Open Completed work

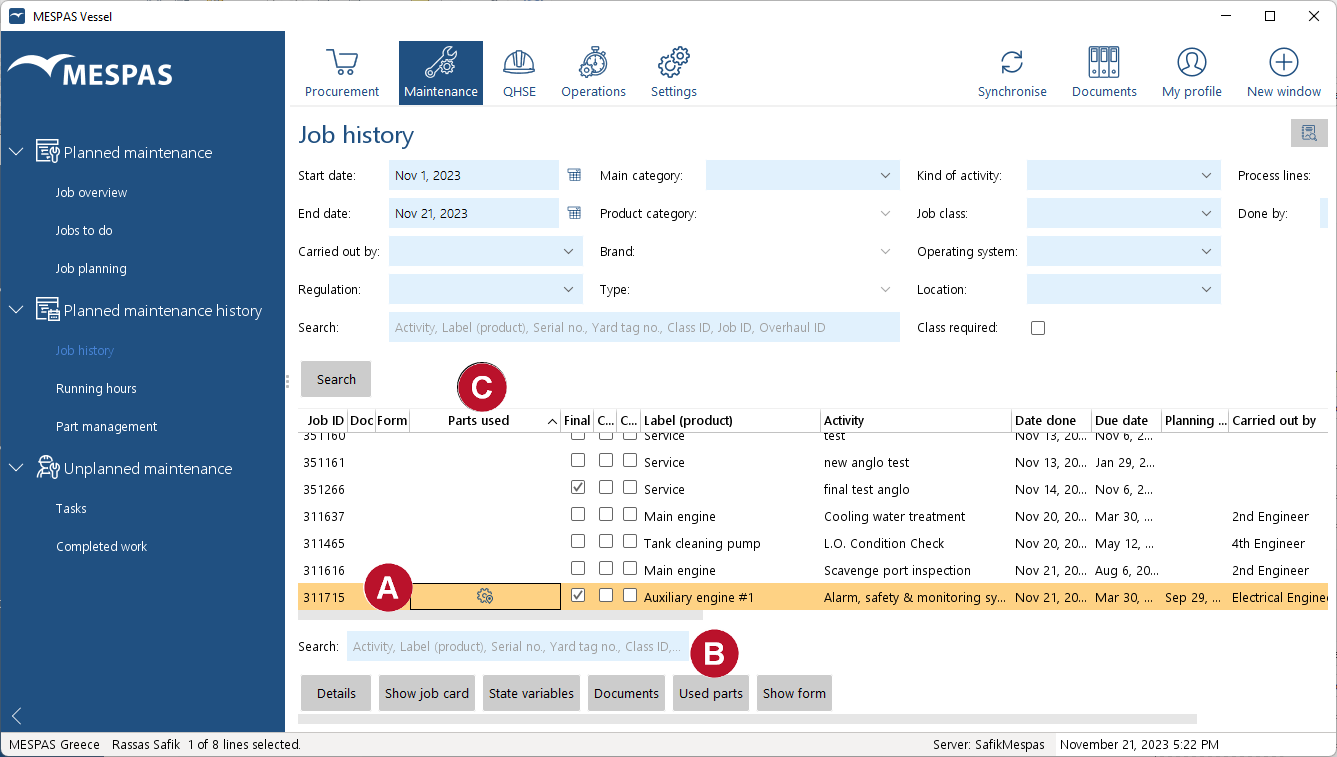101,546
